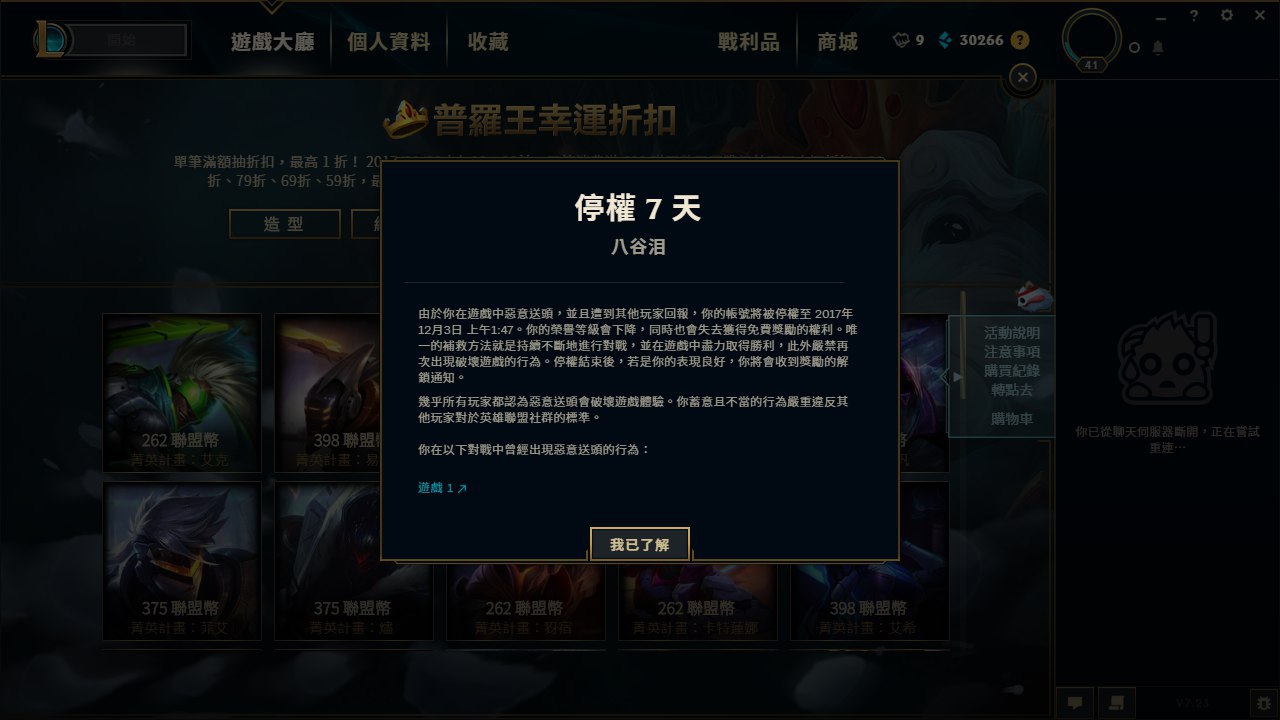
Task: Click the help question mark in title bar
Action: (x=1194, y=15)
